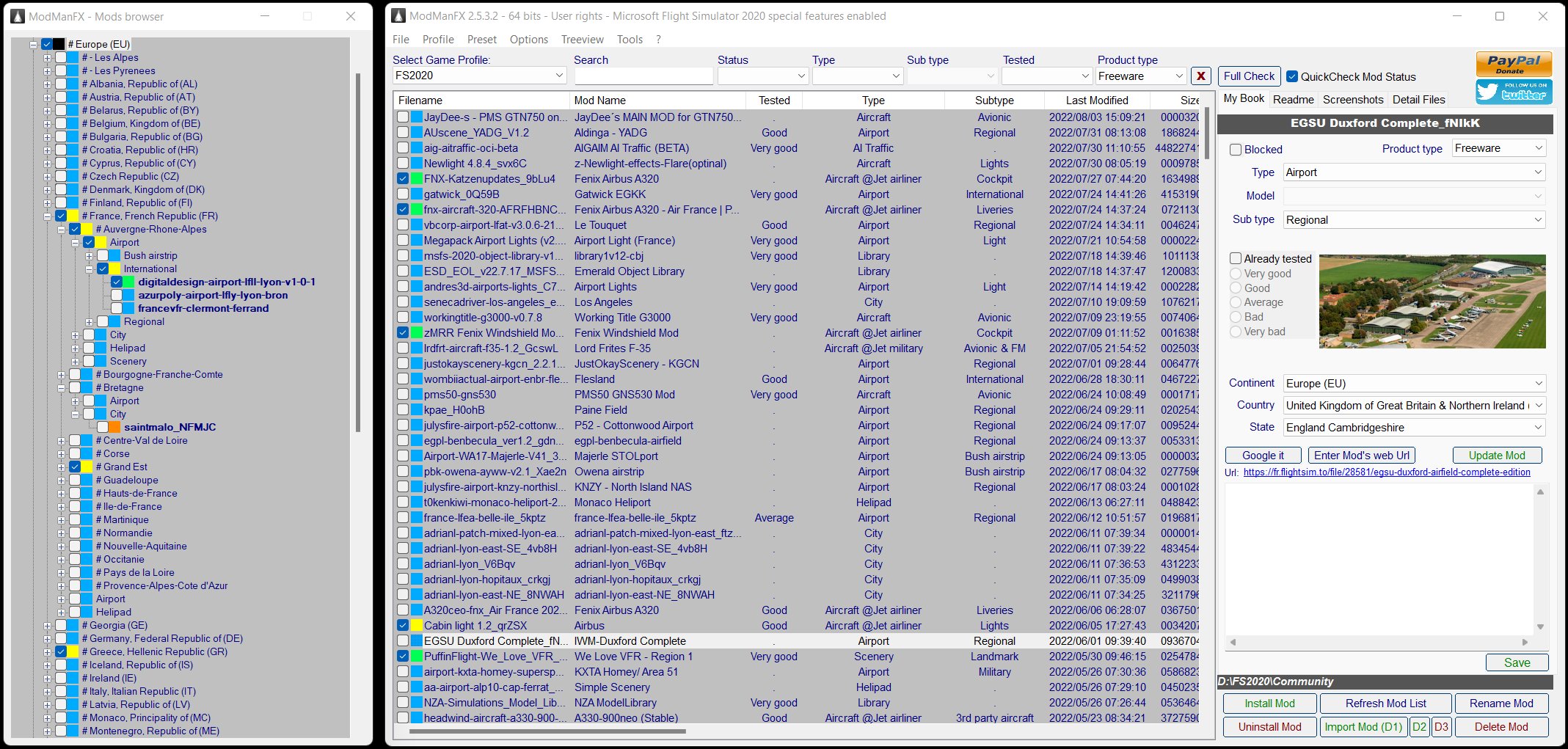Click the Duxford airfield aerial thumbnail
1568x749 pixels.
tap(1432, 301)
